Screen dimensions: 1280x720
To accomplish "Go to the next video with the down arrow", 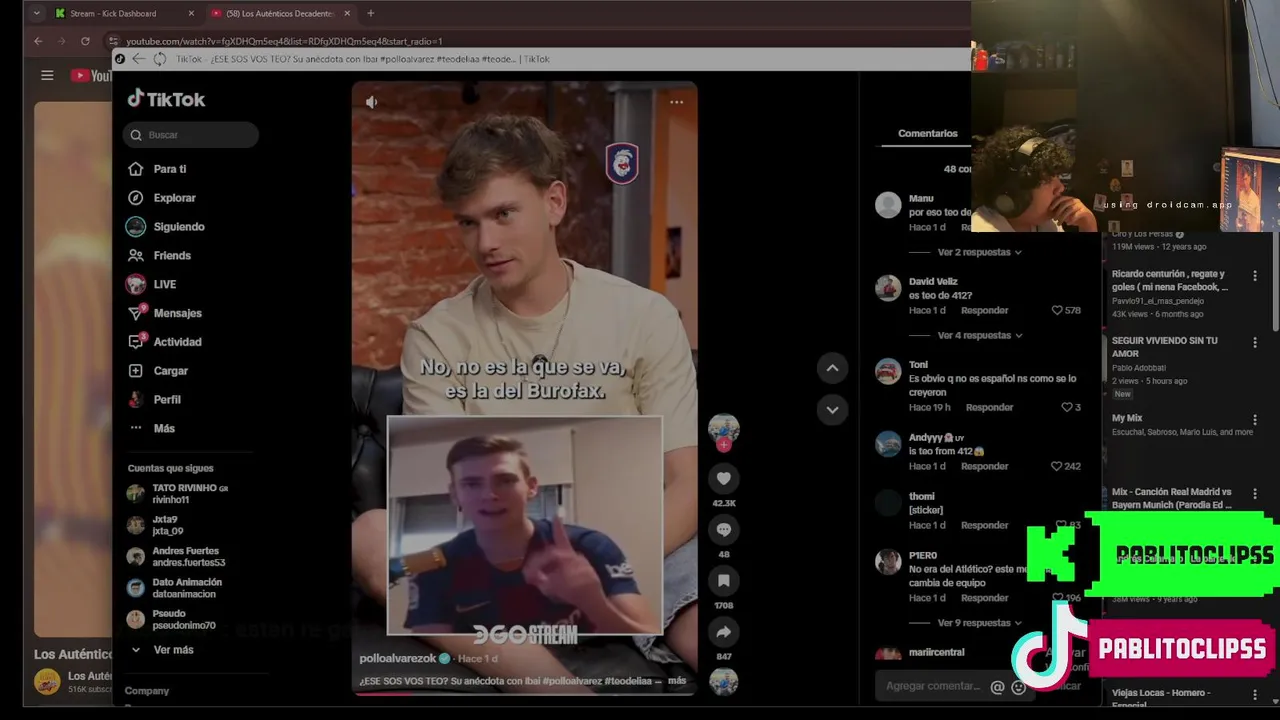I will pyautogui.click(x=832, y=409).
